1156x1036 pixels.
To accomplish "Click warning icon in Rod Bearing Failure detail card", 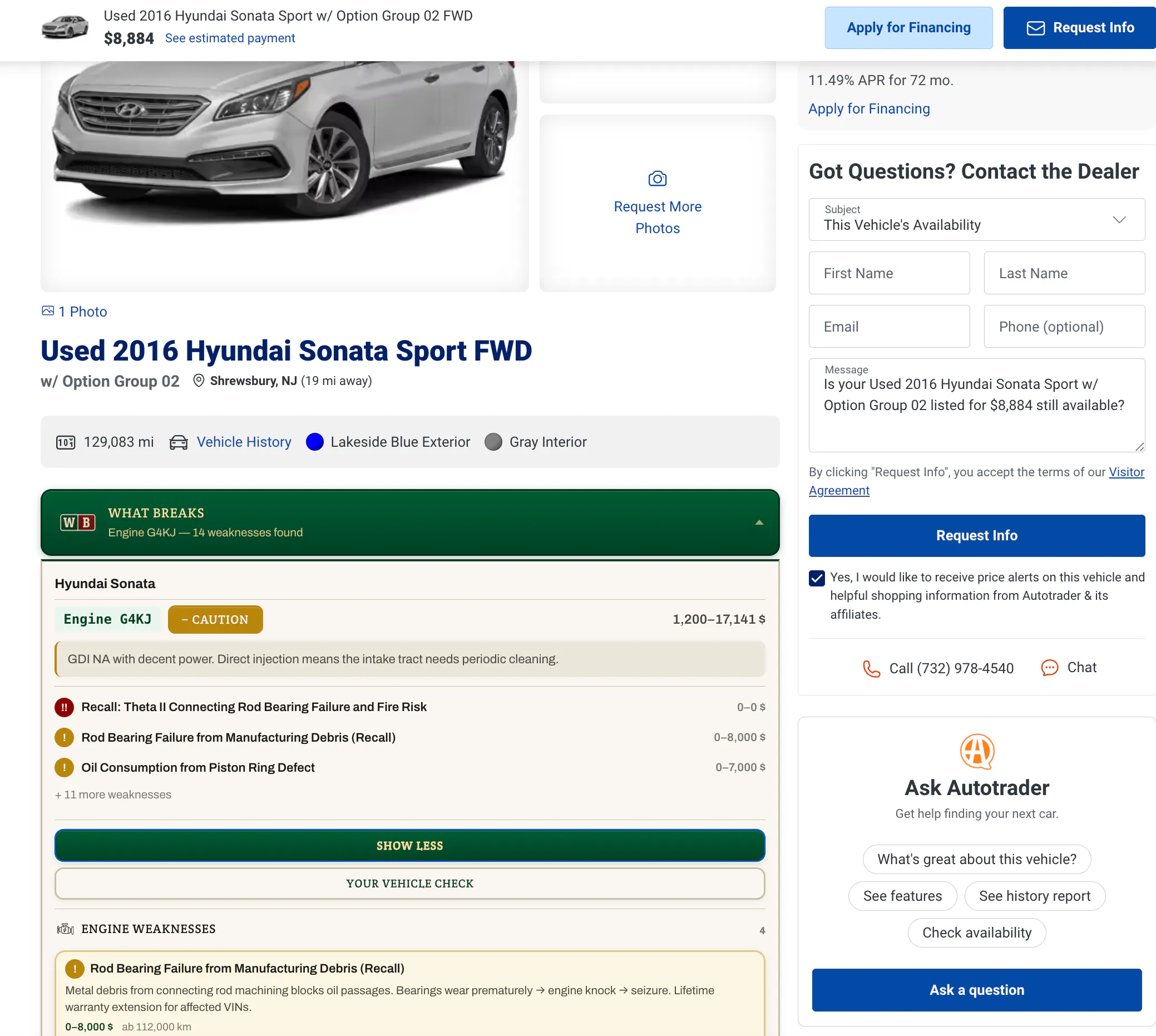I will point(75,968).
